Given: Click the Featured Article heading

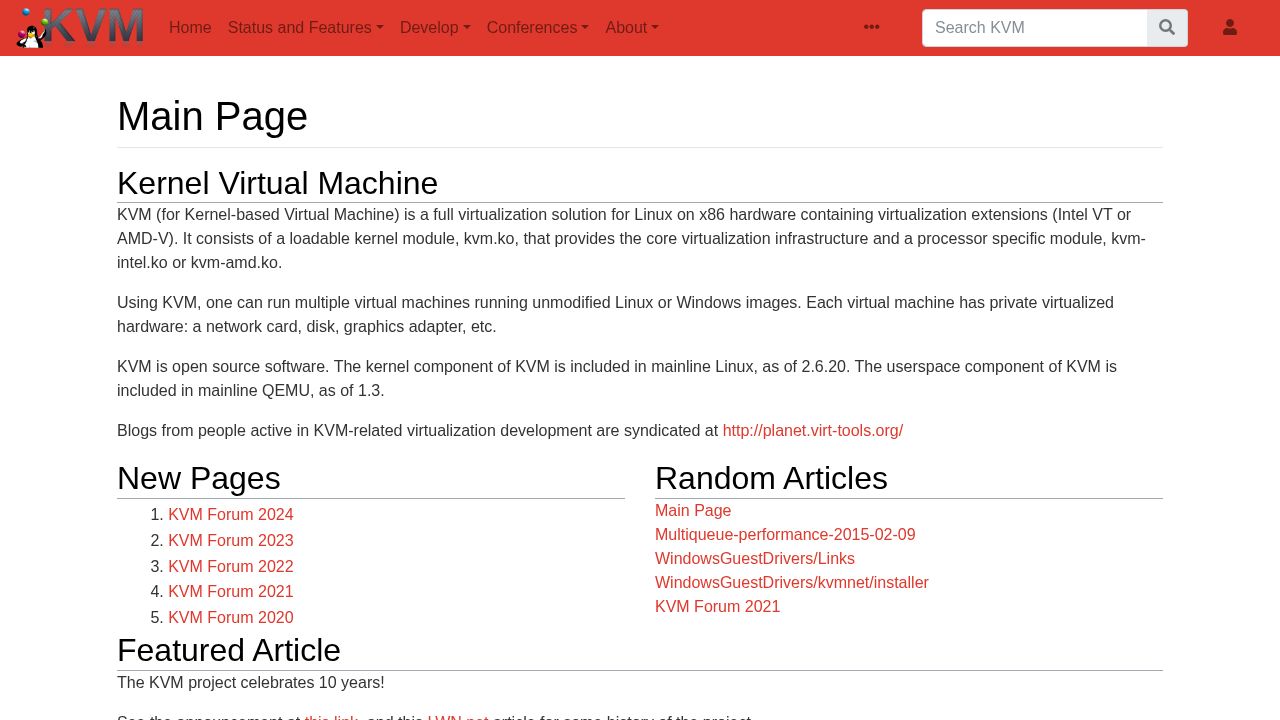Looking at the screenshot, I should [x=229, y=651].
